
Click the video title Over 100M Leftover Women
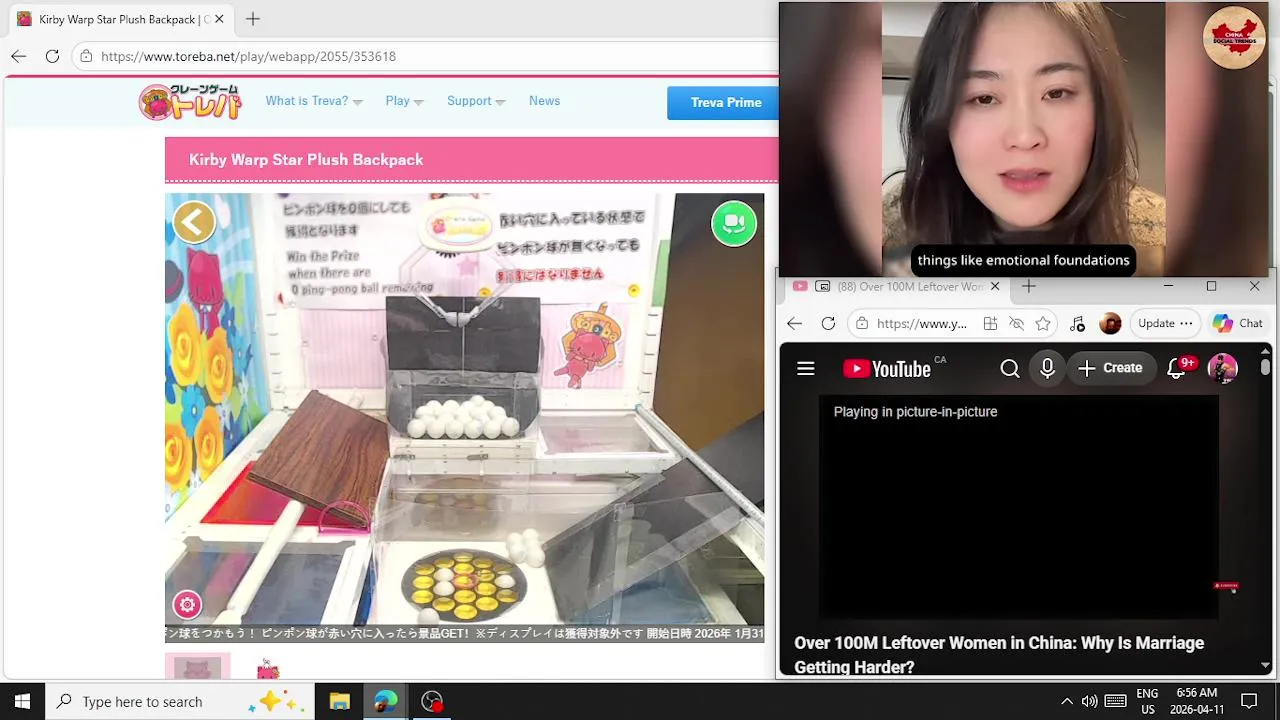coord(999,655)
